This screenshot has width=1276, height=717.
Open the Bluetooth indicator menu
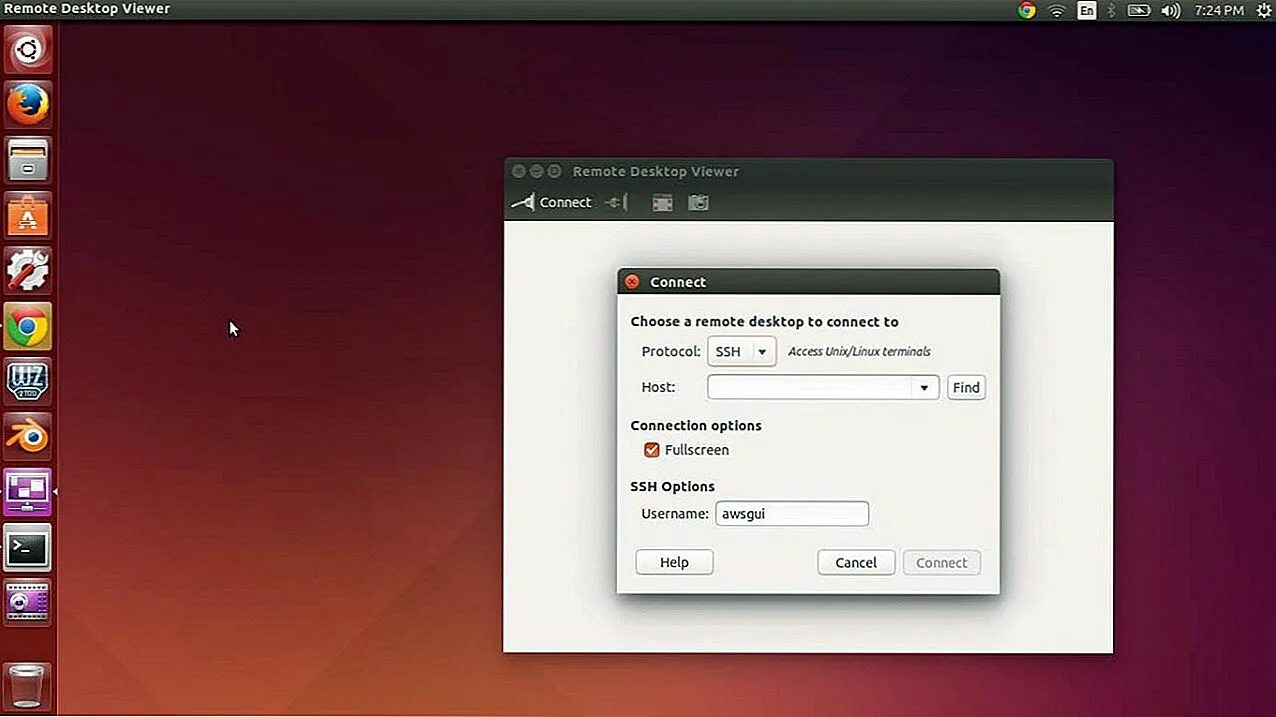coord(1111,10)
